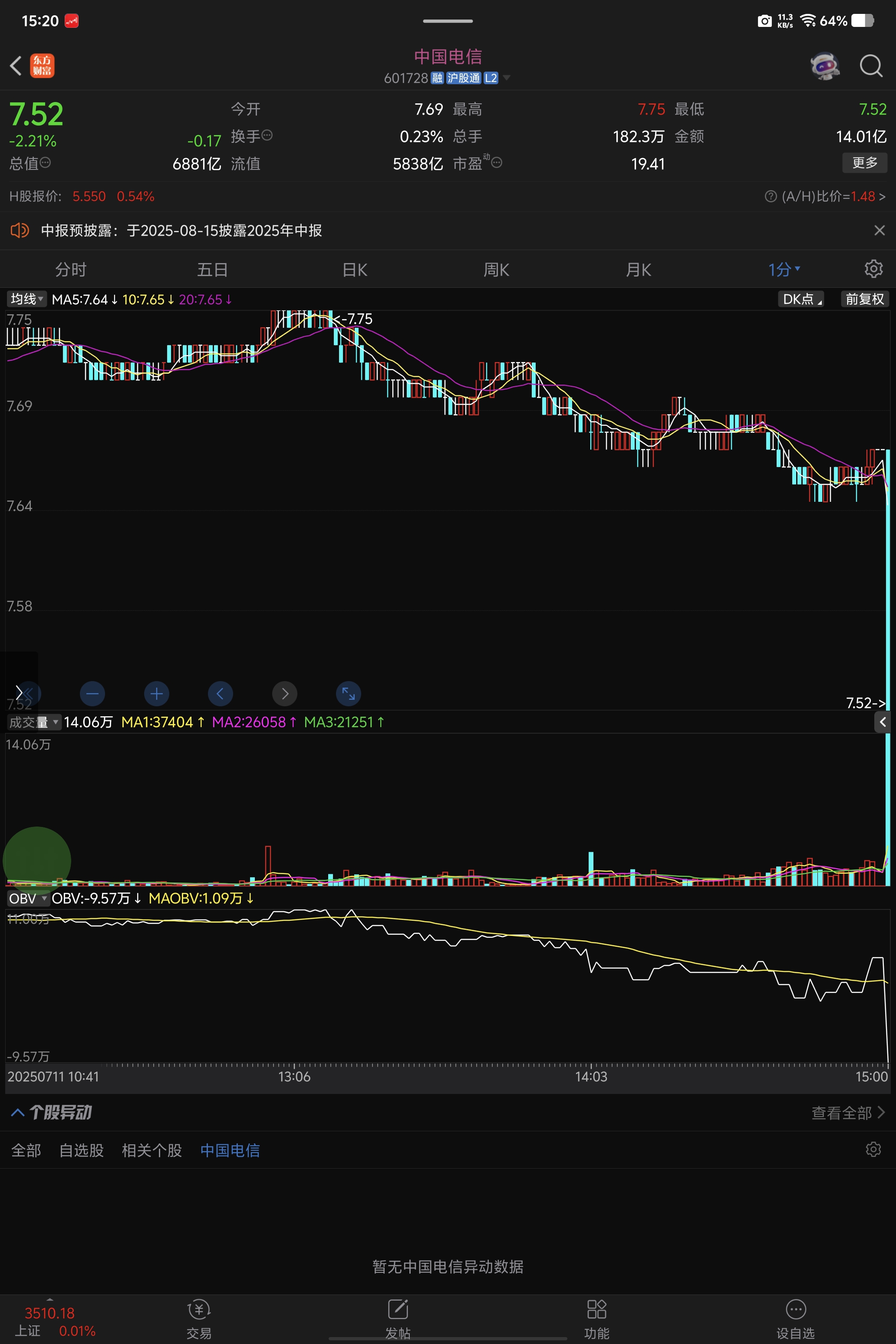Tap the MA5:7.64 label
The height and width of the screenshot is (1344, 896).
(x=85, y=300)
